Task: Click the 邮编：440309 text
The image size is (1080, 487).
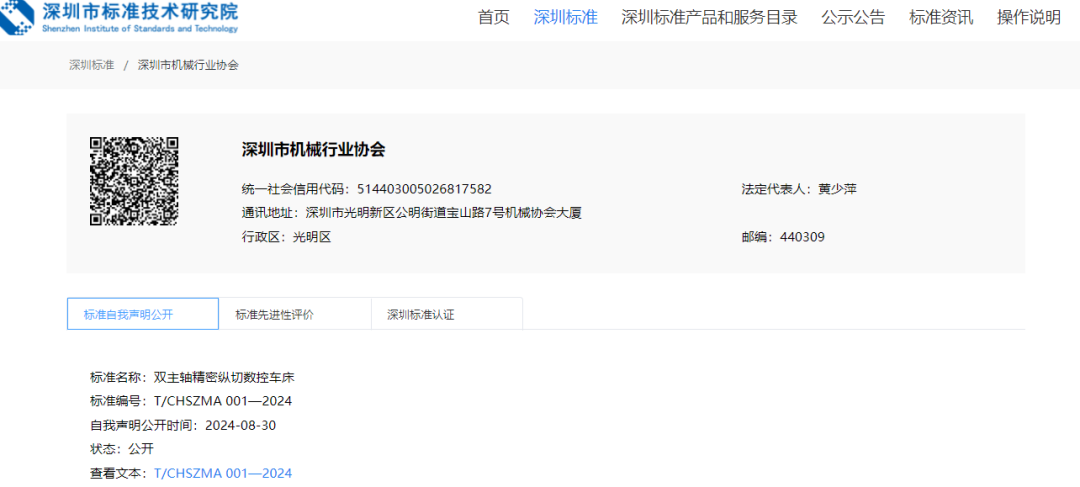Action: pos(783,237)
